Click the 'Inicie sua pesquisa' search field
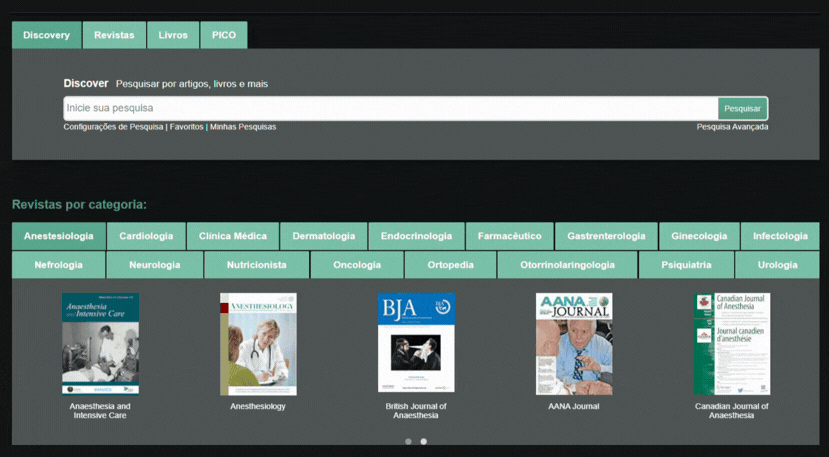The height and width of the screenshot is (457, 829). pyautogui.click(x=390, y=108)
